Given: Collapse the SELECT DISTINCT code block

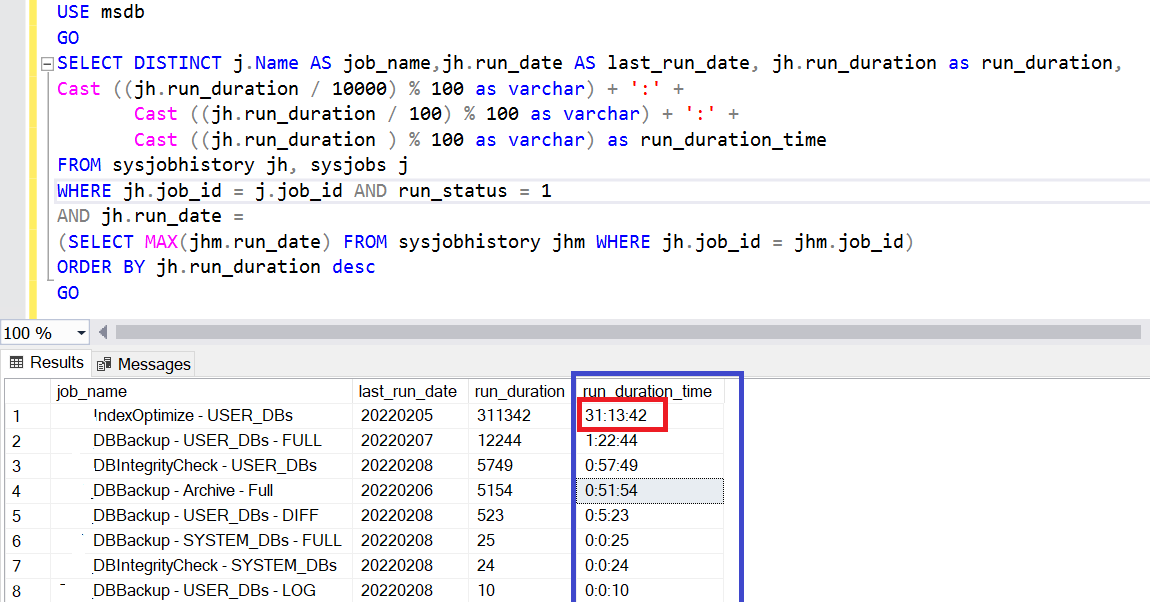Looking at the screenshot, I should (47, 64).
